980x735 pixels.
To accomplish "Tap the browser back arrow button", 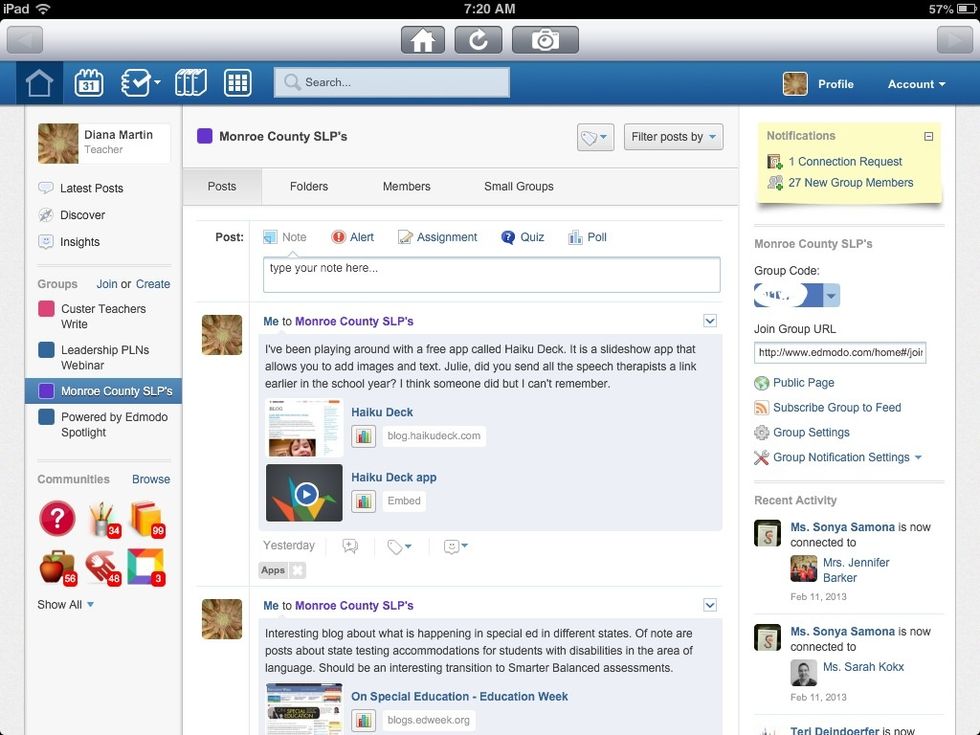I will click(24, 40).
